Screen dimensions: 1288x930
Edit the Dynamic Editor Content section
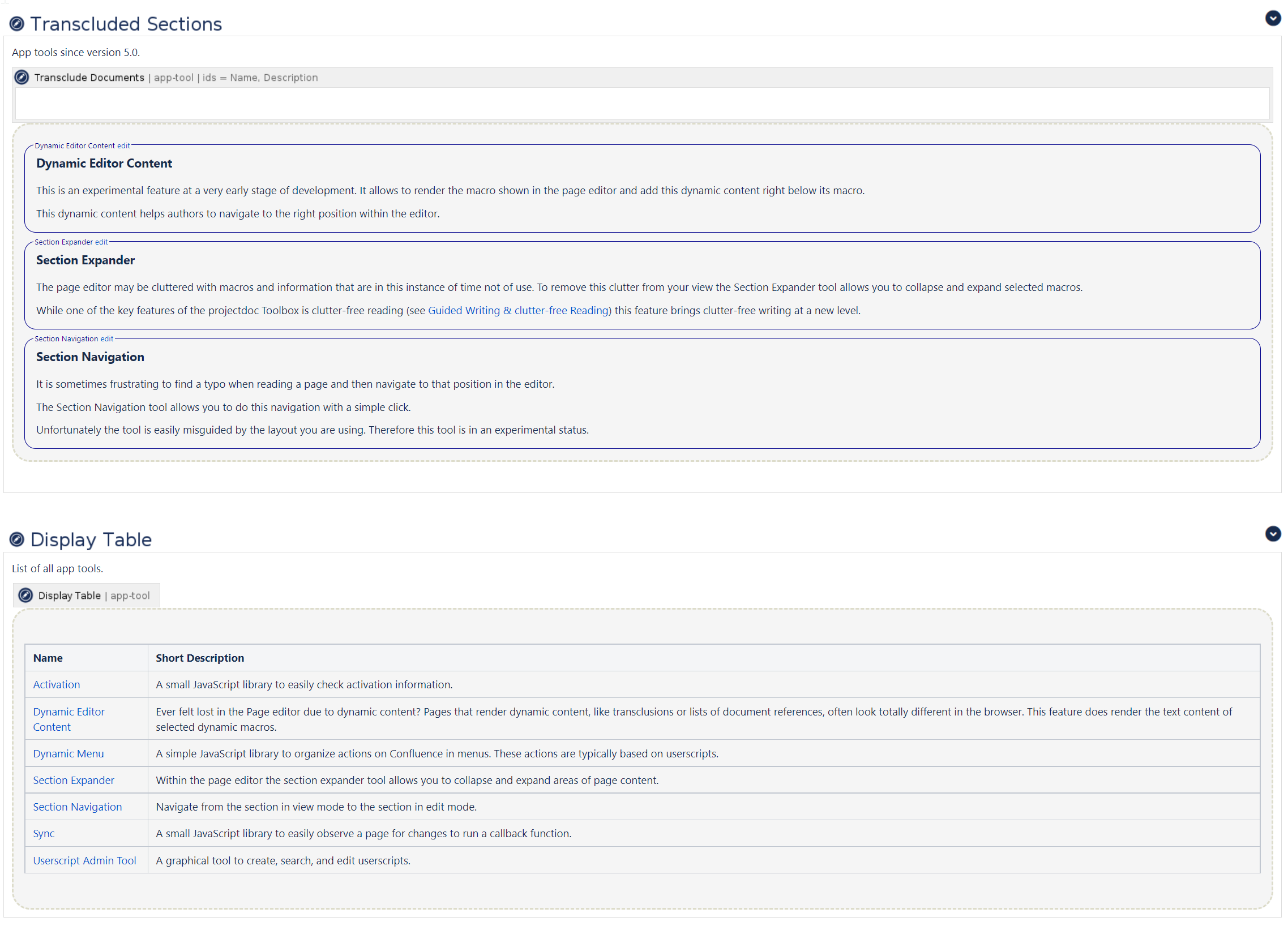click(x=123, y=146)
